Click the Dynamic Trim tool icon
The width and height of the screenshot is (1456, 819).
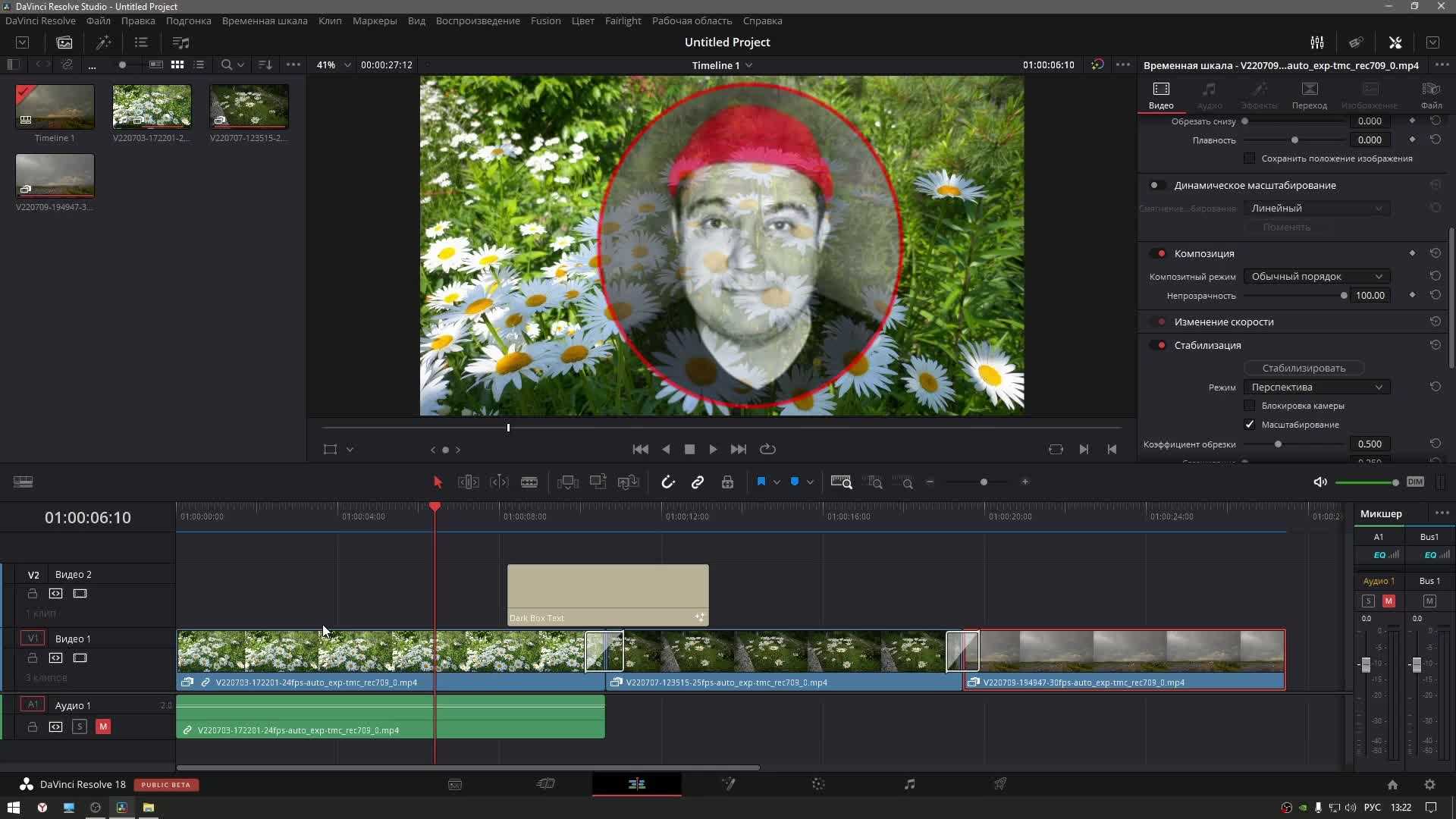(x=499, y=482)
